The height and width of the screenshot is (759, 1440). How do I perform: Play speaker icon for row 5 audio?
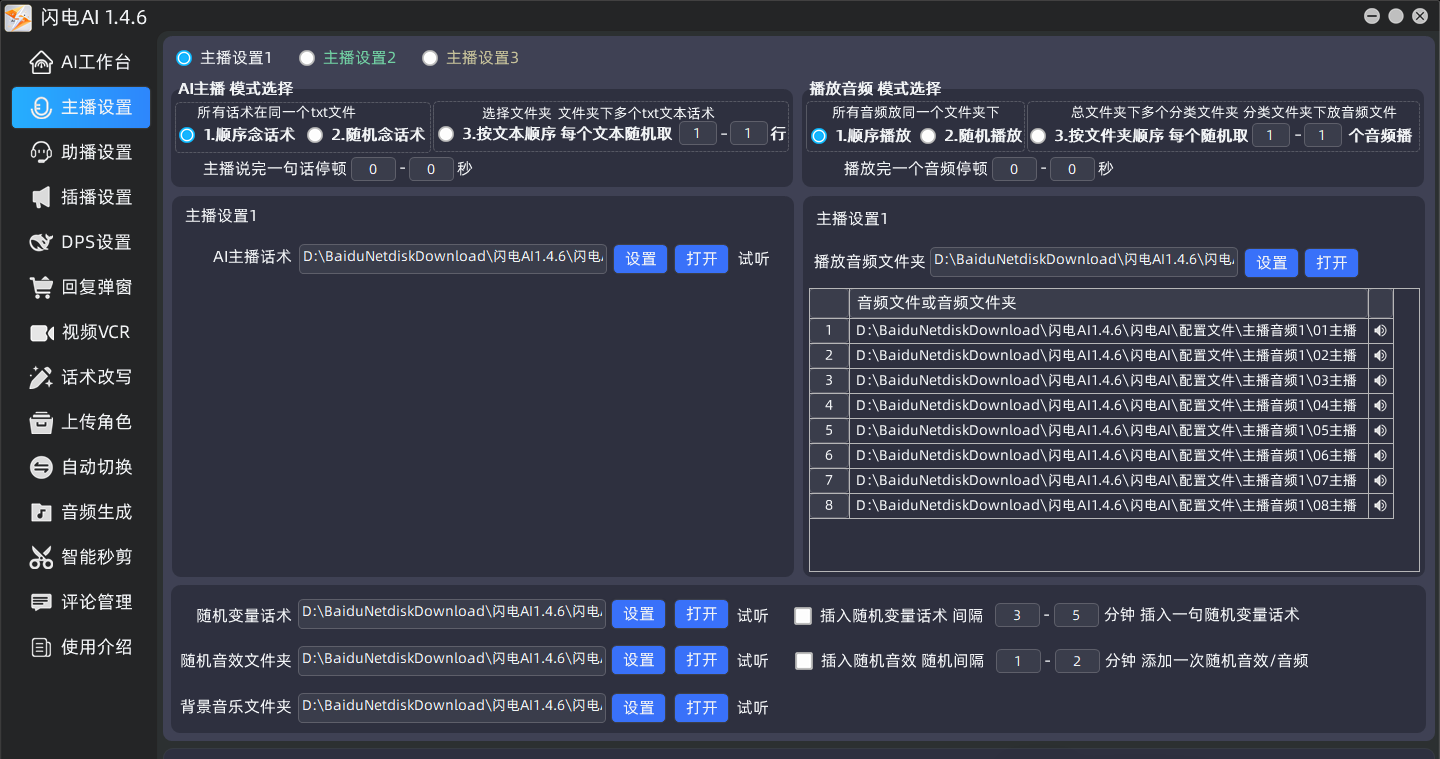tap(1380, 430)
